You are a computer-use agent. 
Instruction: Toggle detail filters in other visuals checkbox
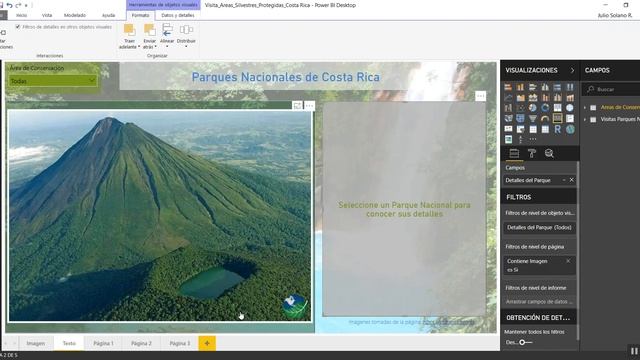[18, 27]
